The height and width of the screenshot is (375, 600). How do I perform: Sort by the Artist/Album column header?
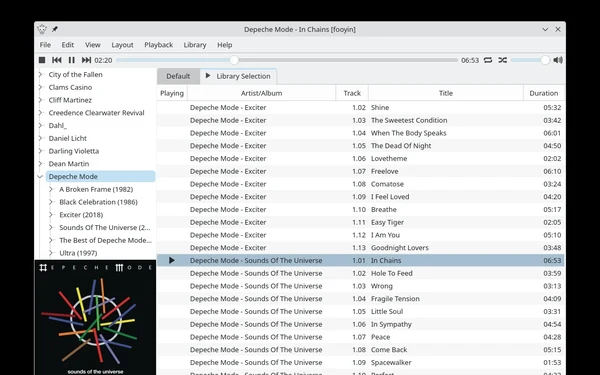pos(261,93)
